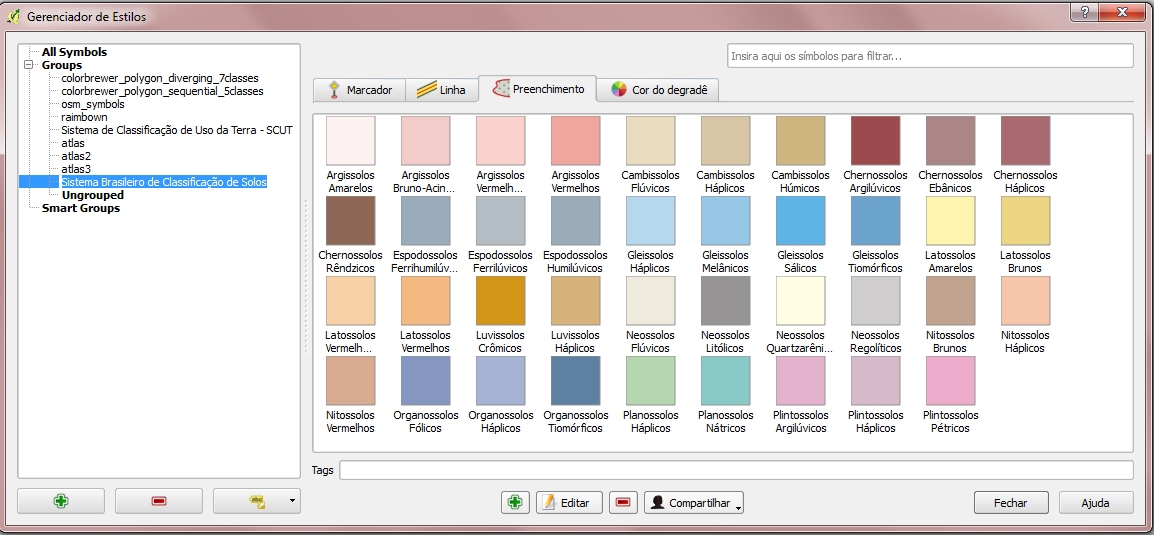Click the Fechar button
This screenshot has width=1154, height=535.
[x=1010, y=503]
